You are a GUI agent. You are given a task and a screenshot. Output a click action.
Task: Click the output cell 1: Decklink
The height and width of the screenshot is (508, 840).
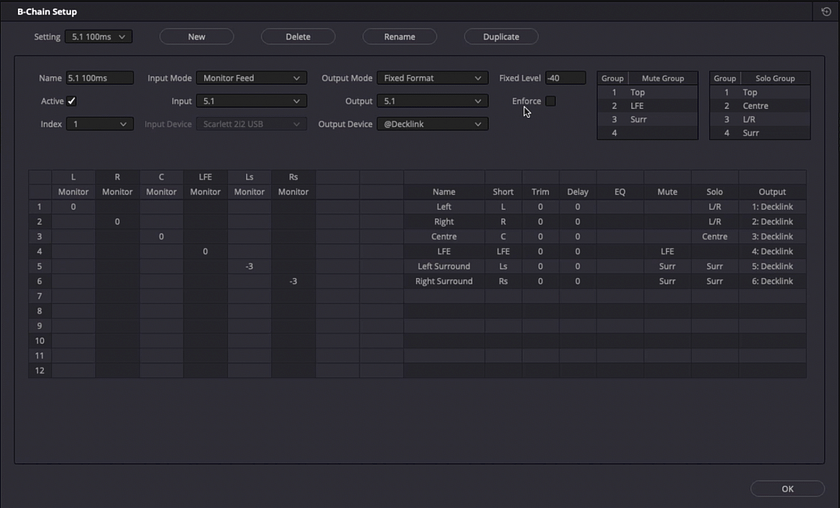pos(772,206)
